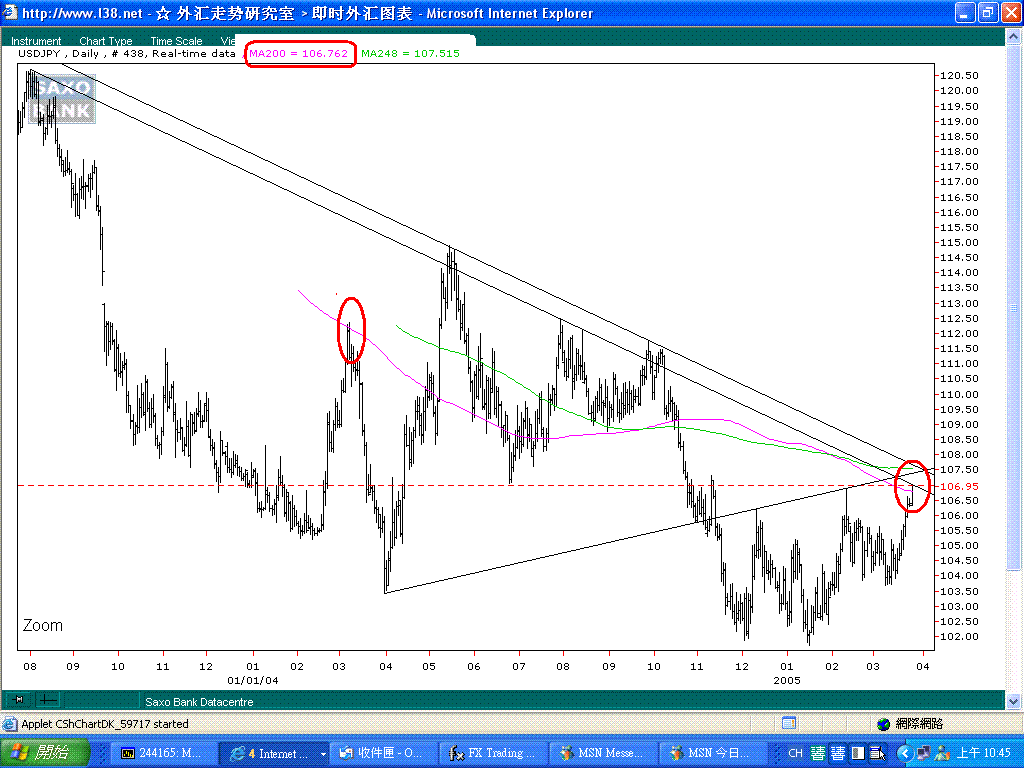Click the scroll down arrow of the page scrollbar
The width and height of the screenshot is (1024, 768).
tap(1013, 701)
